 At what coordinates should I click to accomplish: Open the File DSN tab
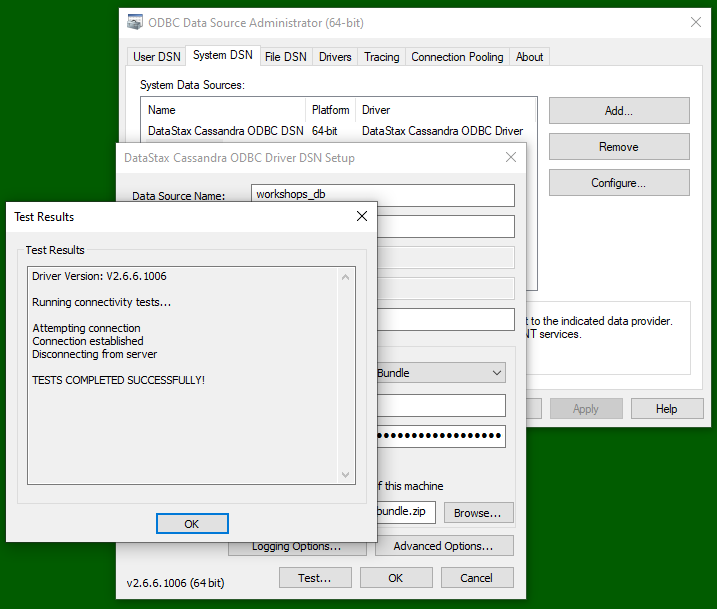(x=286, y=57)
